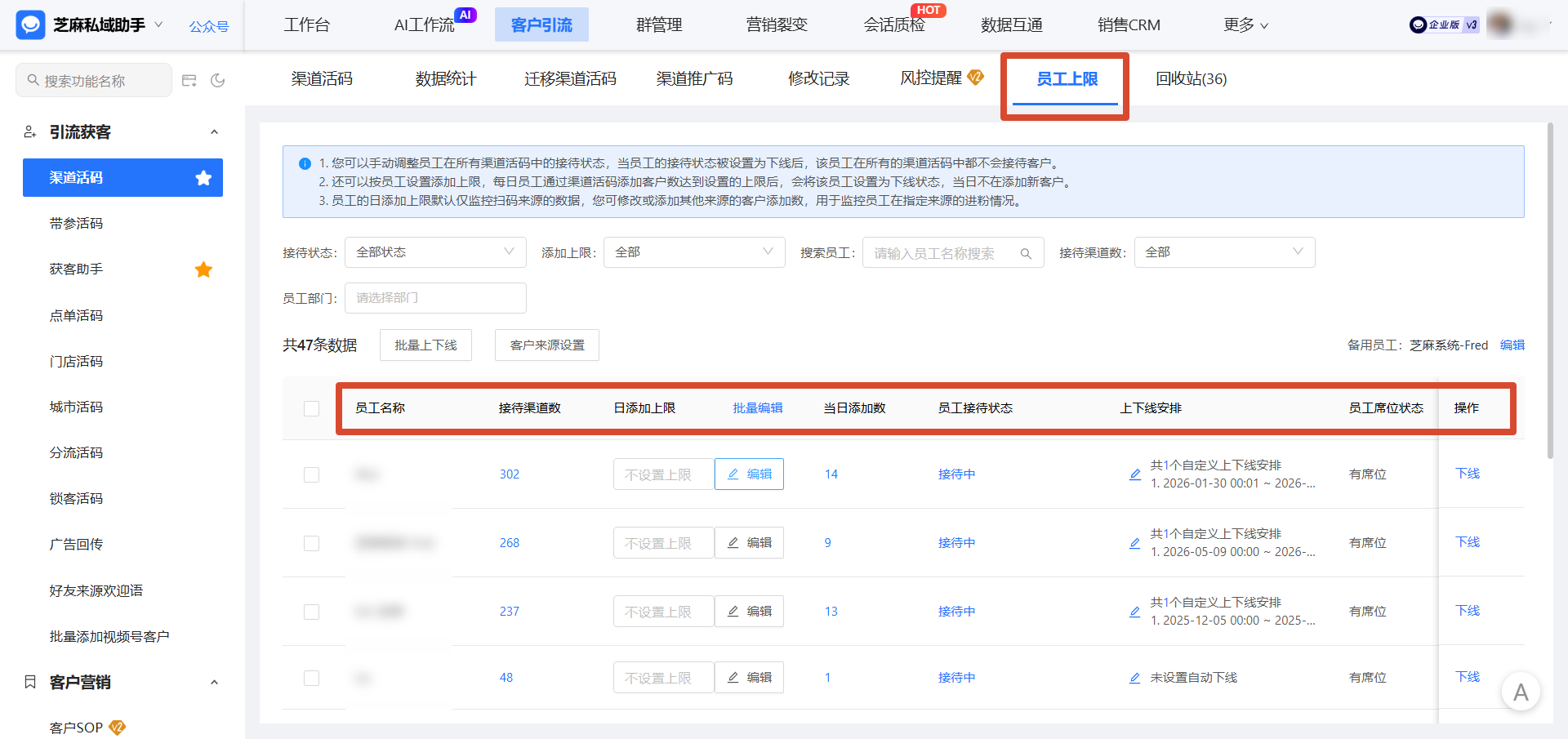Click the user avatar at top right
The height and width of the screenshot is (739, 1568).
pos(1501,24)
